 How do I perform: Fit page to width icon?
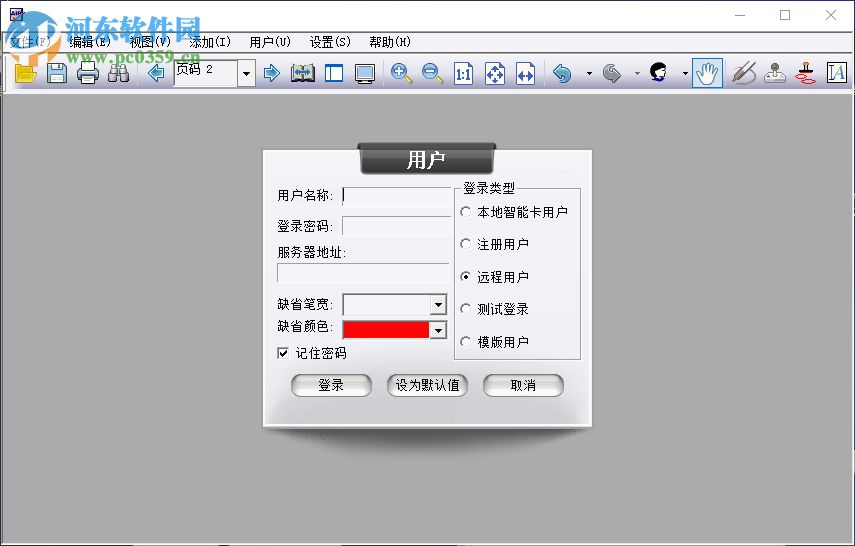click(526, 74)
